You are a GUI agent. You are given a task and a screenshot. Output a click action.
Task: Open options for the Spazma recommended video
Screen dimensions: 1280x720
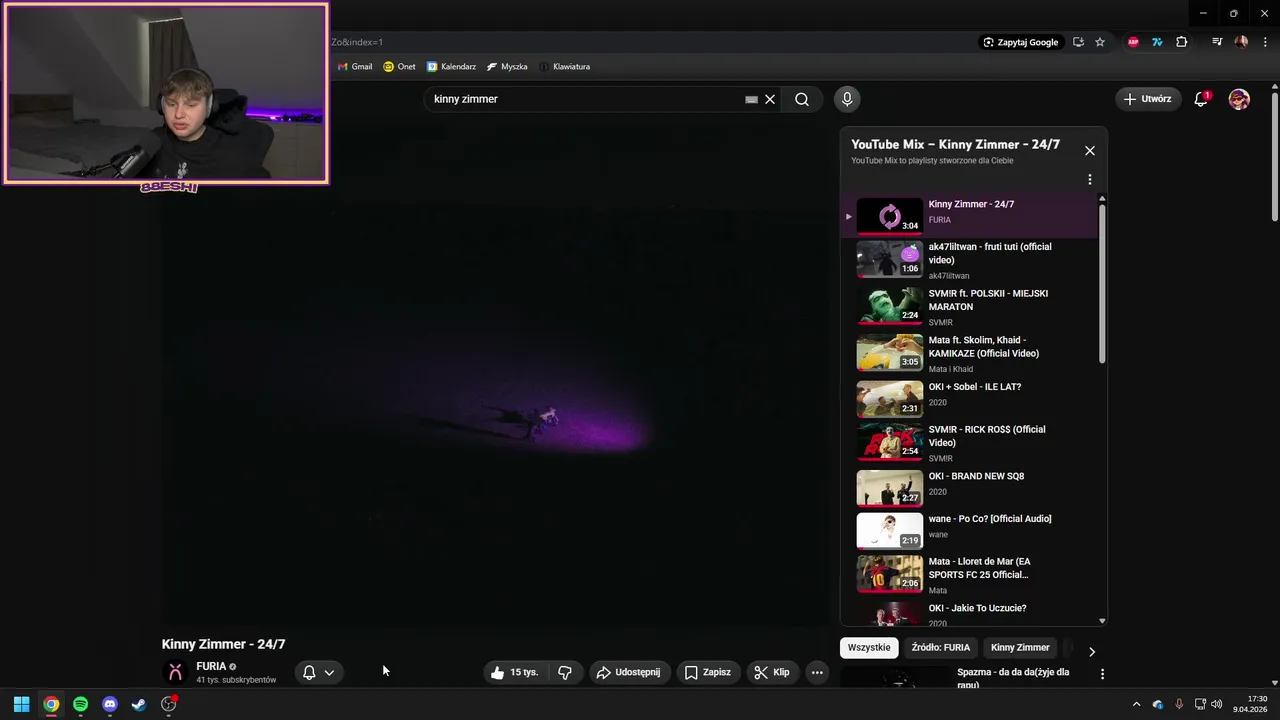1103,675
